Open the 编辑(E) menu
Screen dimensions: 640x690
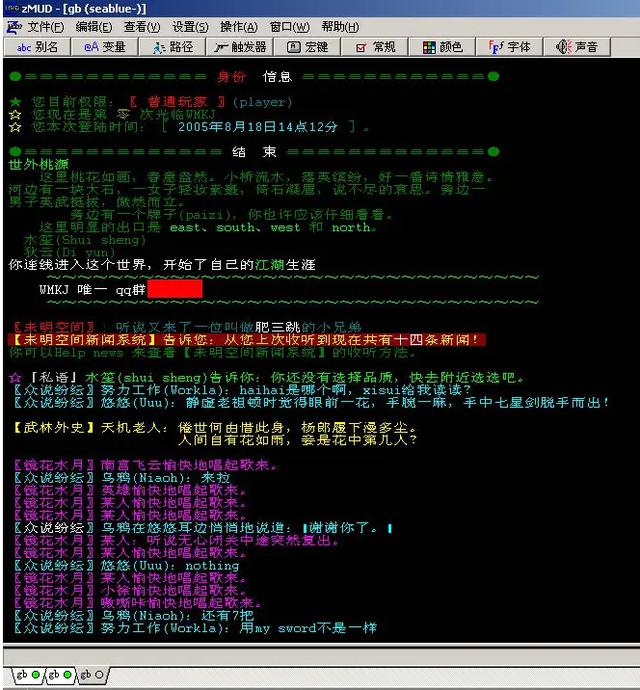[94, 27]
